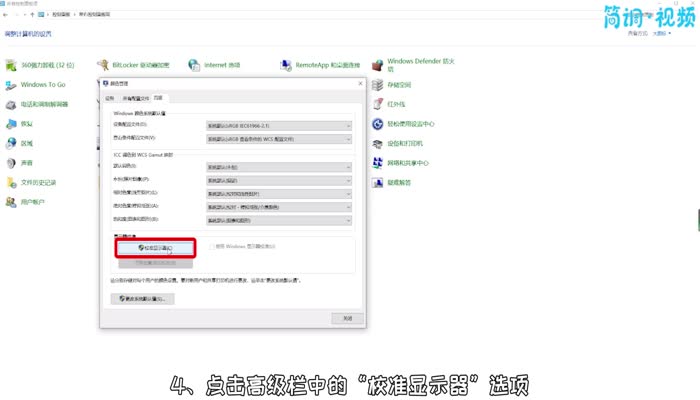Switch to the 设备 tab
The image size is (700, 400).
(110, 98)
